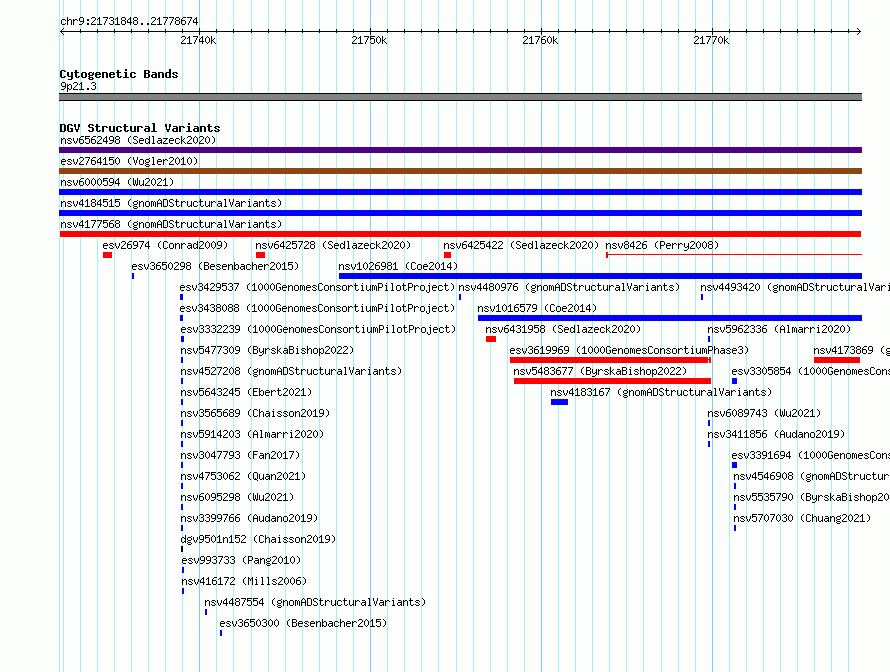Click nsv4753062 (Quan2021) label
Screen dimensions: 890x672
243,476
